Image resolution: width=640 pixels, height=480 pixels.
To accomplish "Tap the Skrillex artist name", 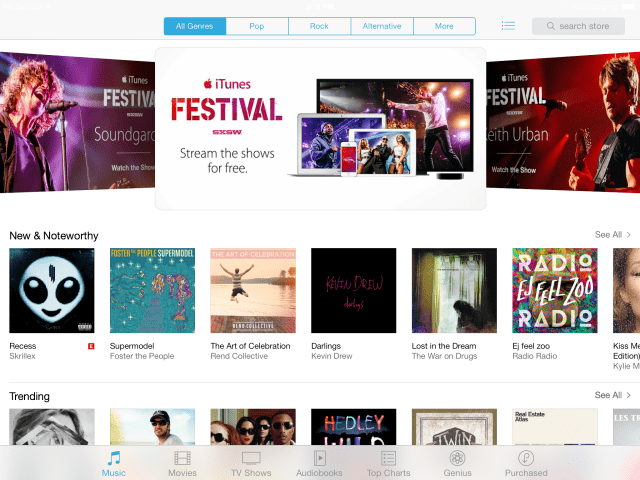I will (22, 356).
